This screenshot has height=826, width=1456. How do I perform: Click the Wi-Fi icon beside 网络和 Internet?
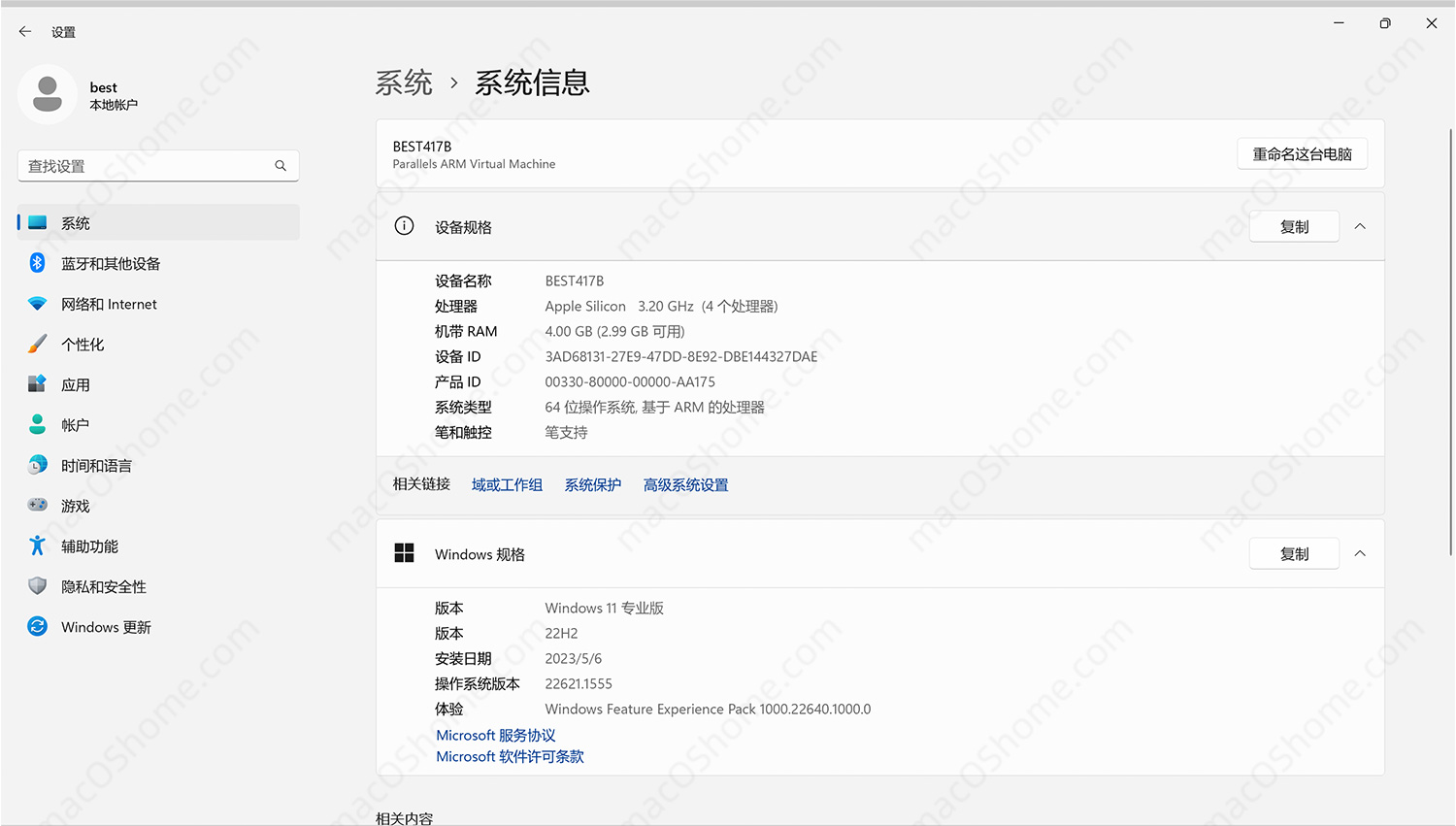[x=38, y=304]
